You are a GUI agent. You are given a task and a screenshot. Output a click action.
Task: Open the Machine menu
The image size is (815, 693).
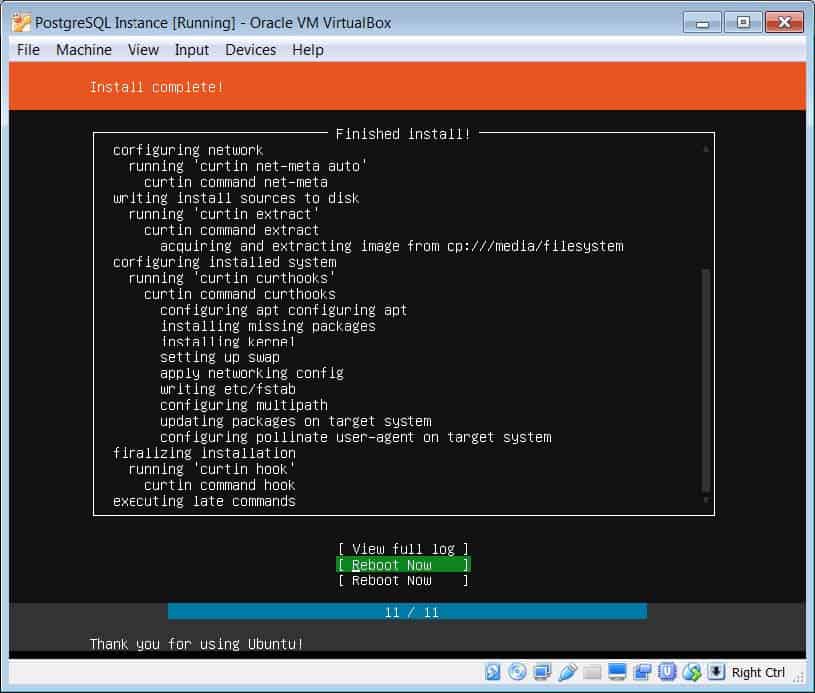(x=84, y=50)
